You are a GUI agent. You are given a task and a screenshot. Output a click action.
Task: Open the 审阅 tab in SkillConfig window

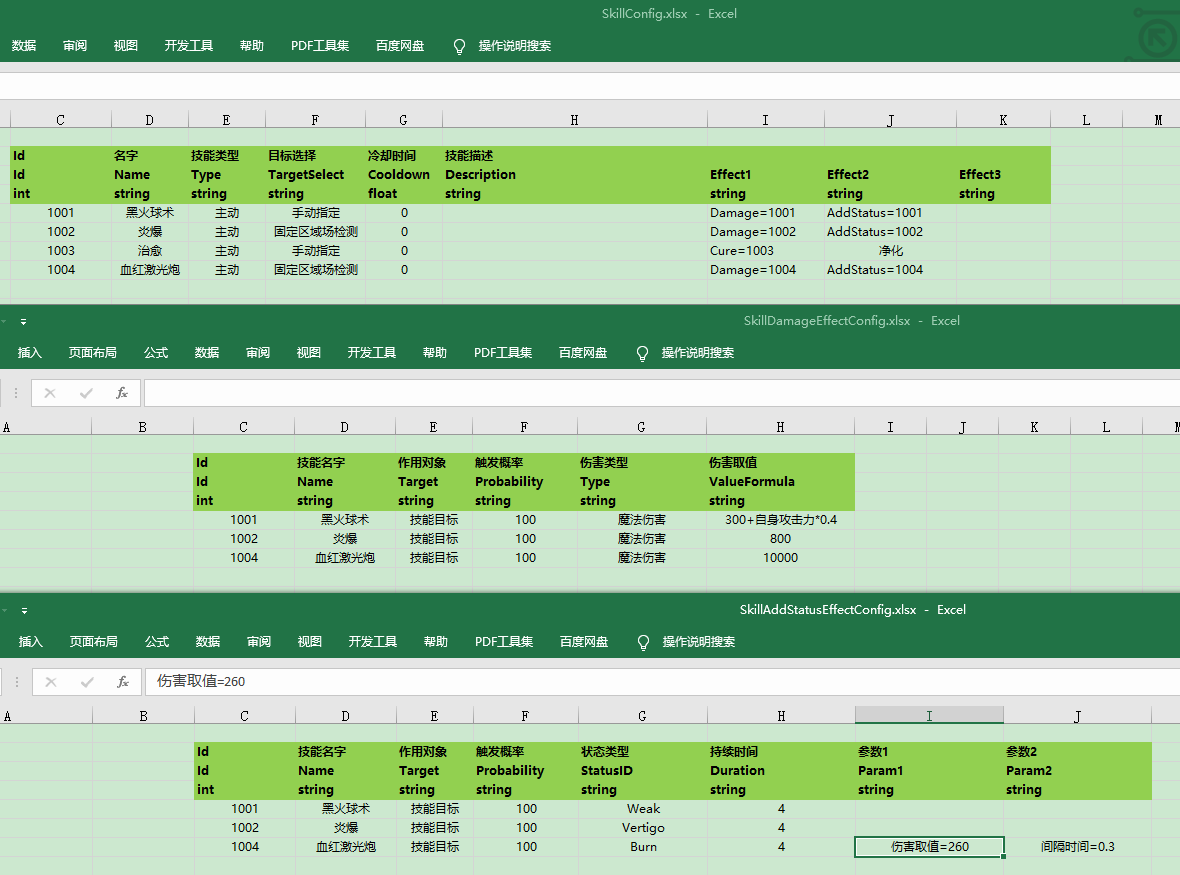tap(75, 46)
